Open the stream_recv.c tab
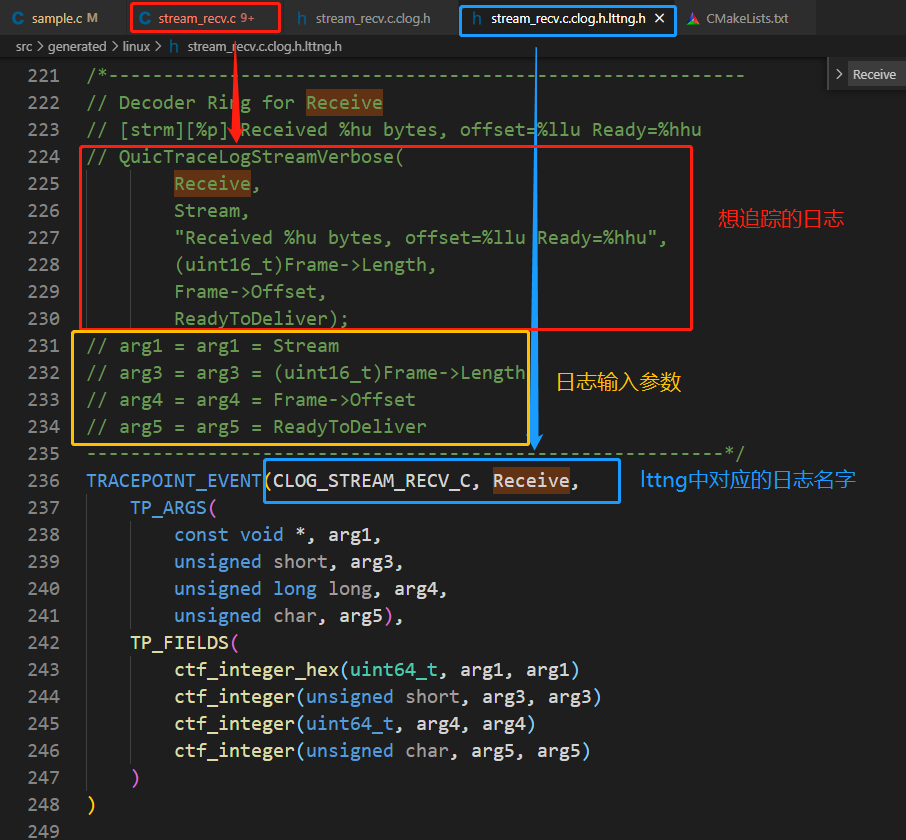Screen dimensions: 906x840 205,18
